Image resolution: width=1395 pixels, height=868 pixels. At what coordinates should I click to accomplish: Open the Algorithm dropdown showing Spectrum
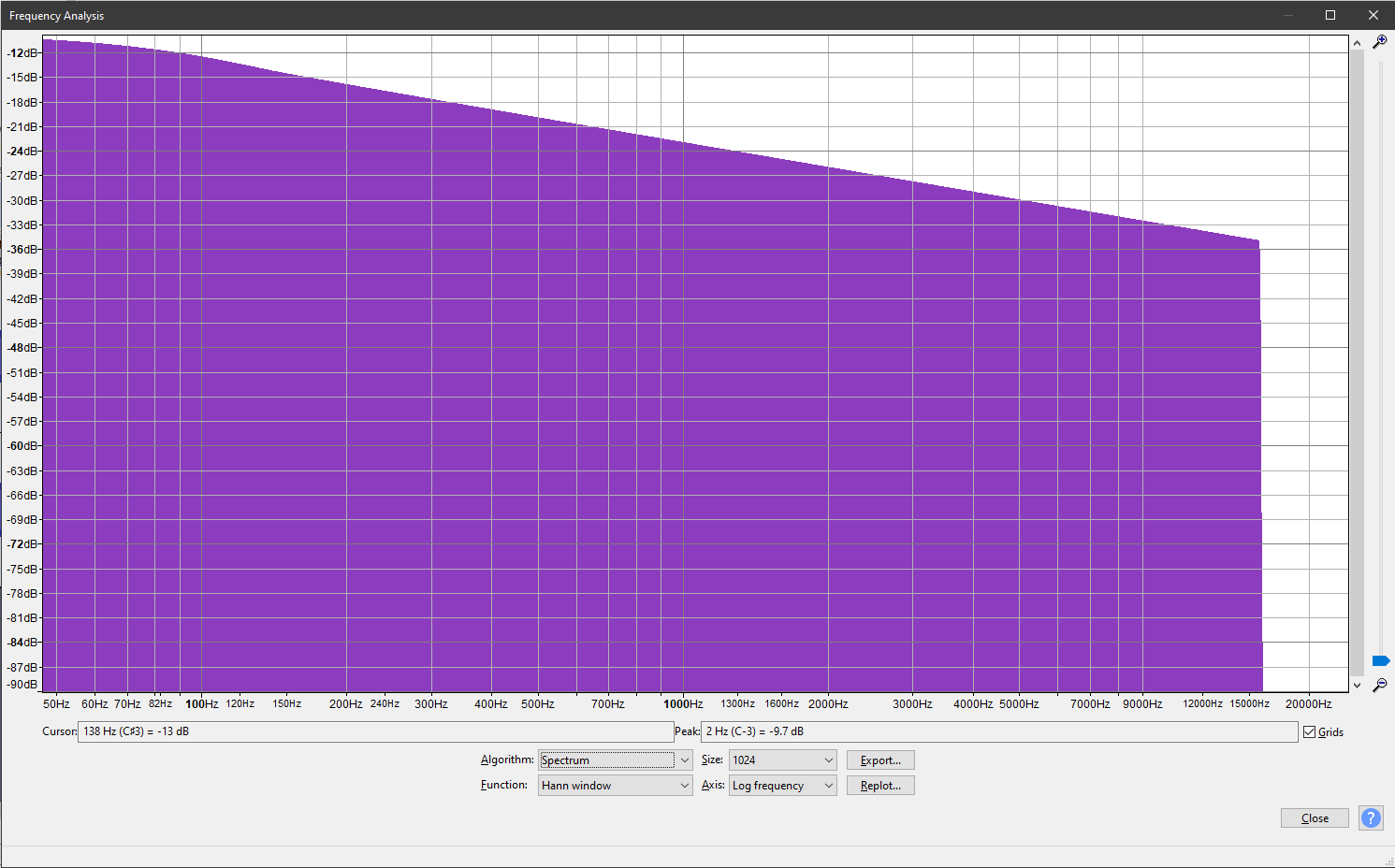click(x=615, y=760)
